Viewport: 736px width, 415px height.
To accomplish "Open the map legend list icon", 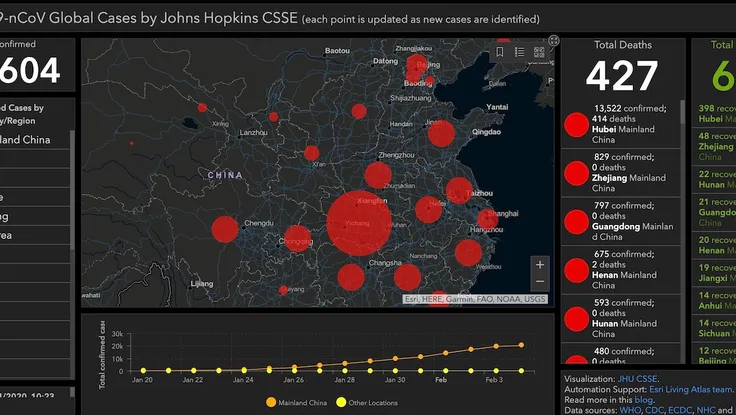I will (x=519, y=52).
